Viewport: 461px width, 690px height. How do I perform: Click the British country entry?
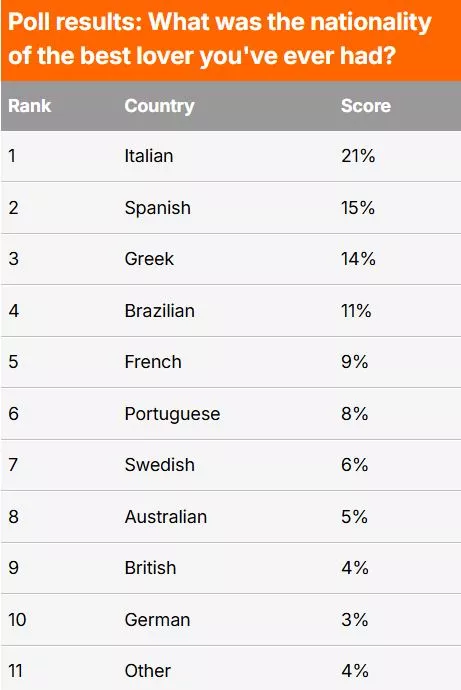click(150, 568)
